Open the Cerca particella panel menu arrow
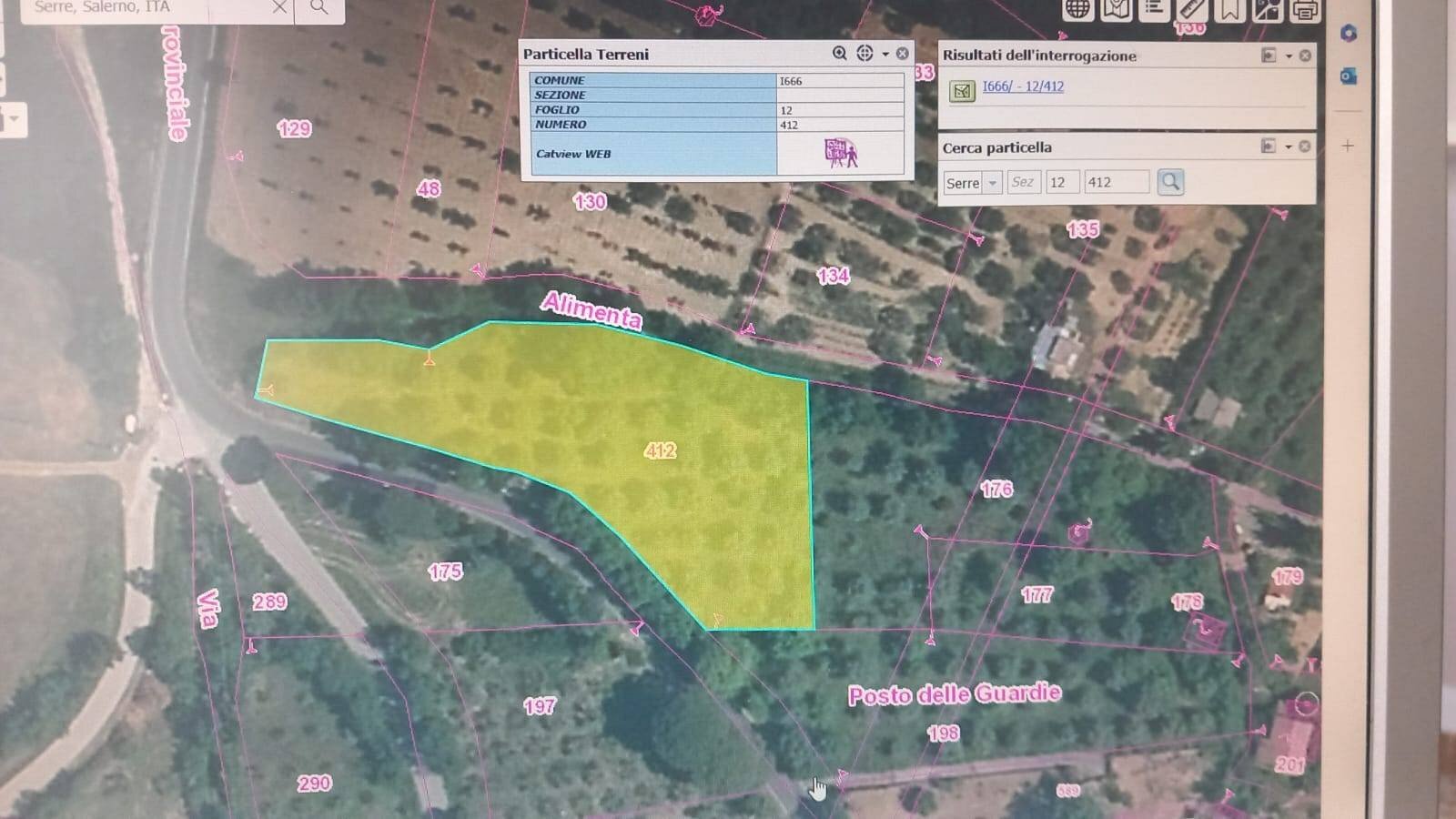Image resolution: width=1456 pixels, height=819 pixels. 1289,147
